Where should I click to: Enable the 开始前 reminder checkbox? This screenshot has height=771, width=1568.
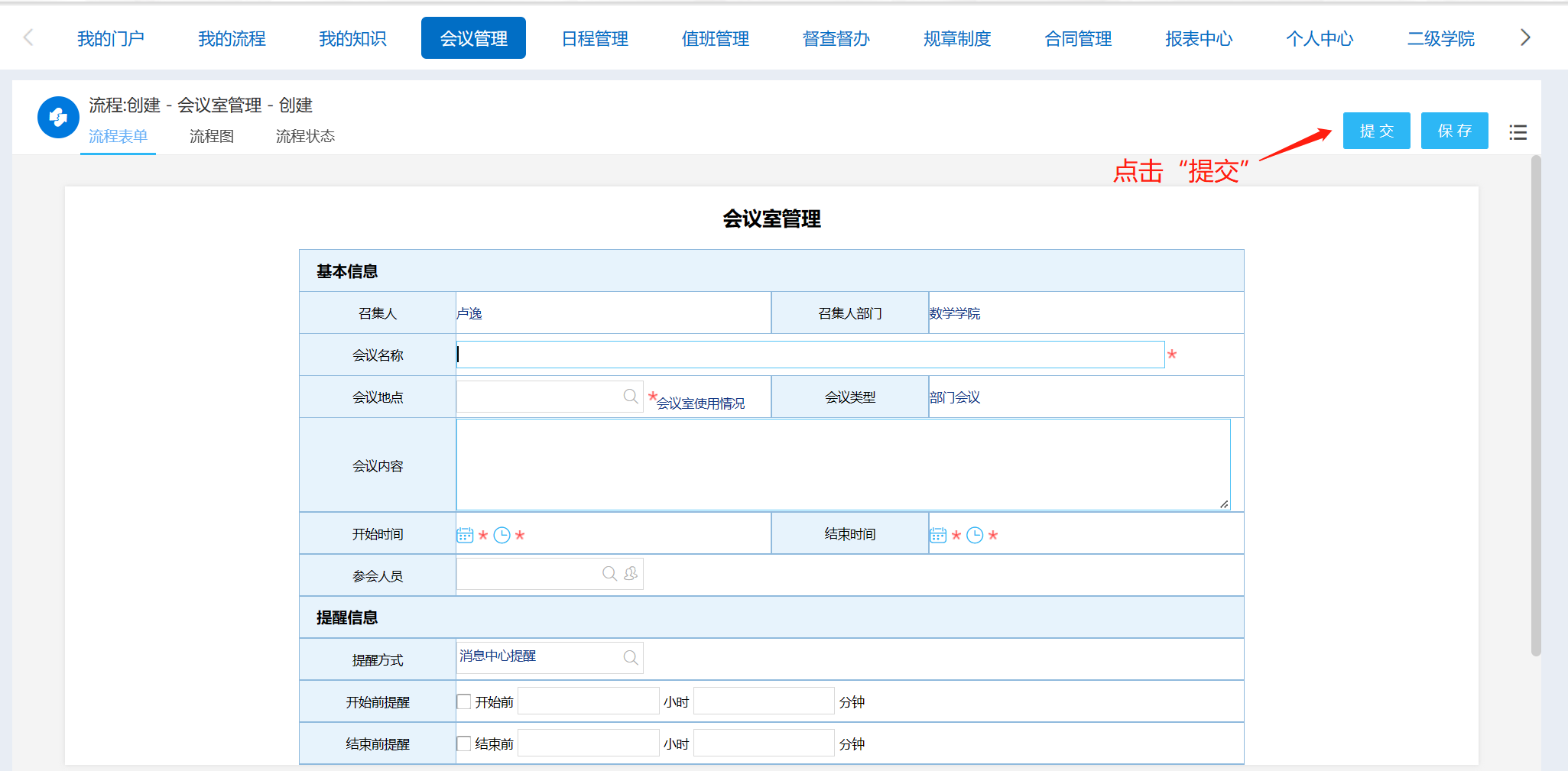click(464, 701)
